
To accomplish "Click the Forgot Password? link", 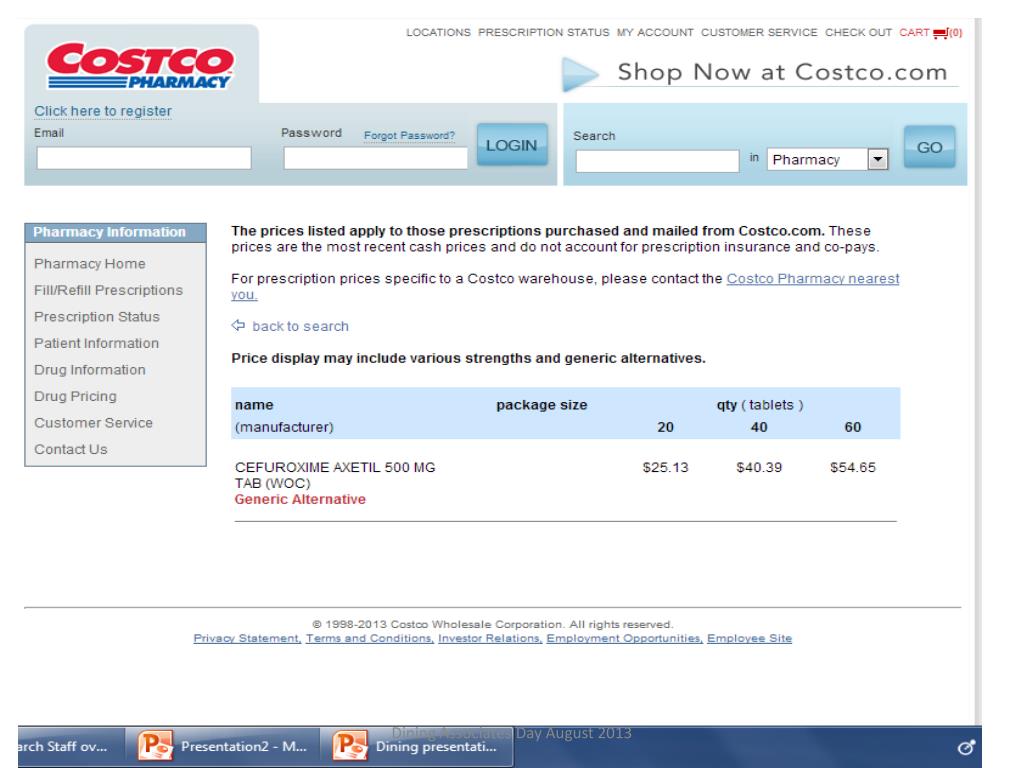I will (x=409, y=135).
